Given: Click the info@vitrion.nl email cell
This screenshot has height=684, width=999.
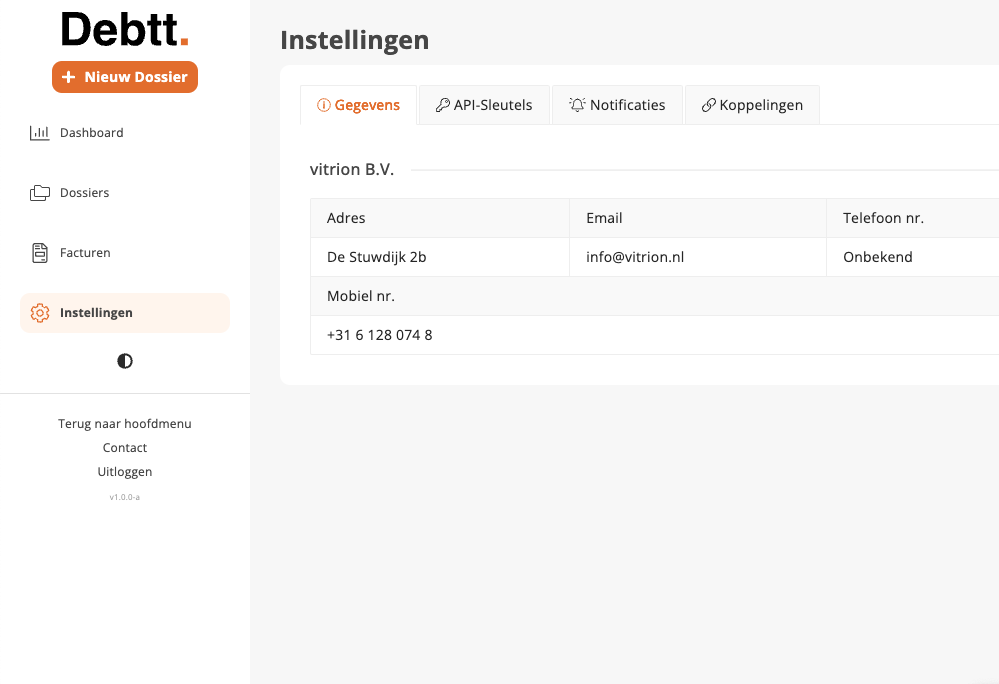Looking at the screenshot, I should point(635,257).
